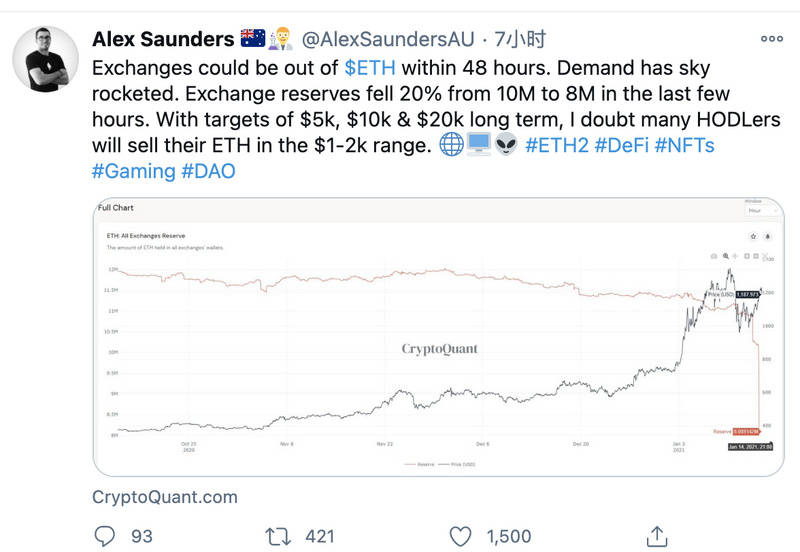Open the three-dot more options menu
The height and width of the screenshot is (552, 800).
click(x=771, y=39)
